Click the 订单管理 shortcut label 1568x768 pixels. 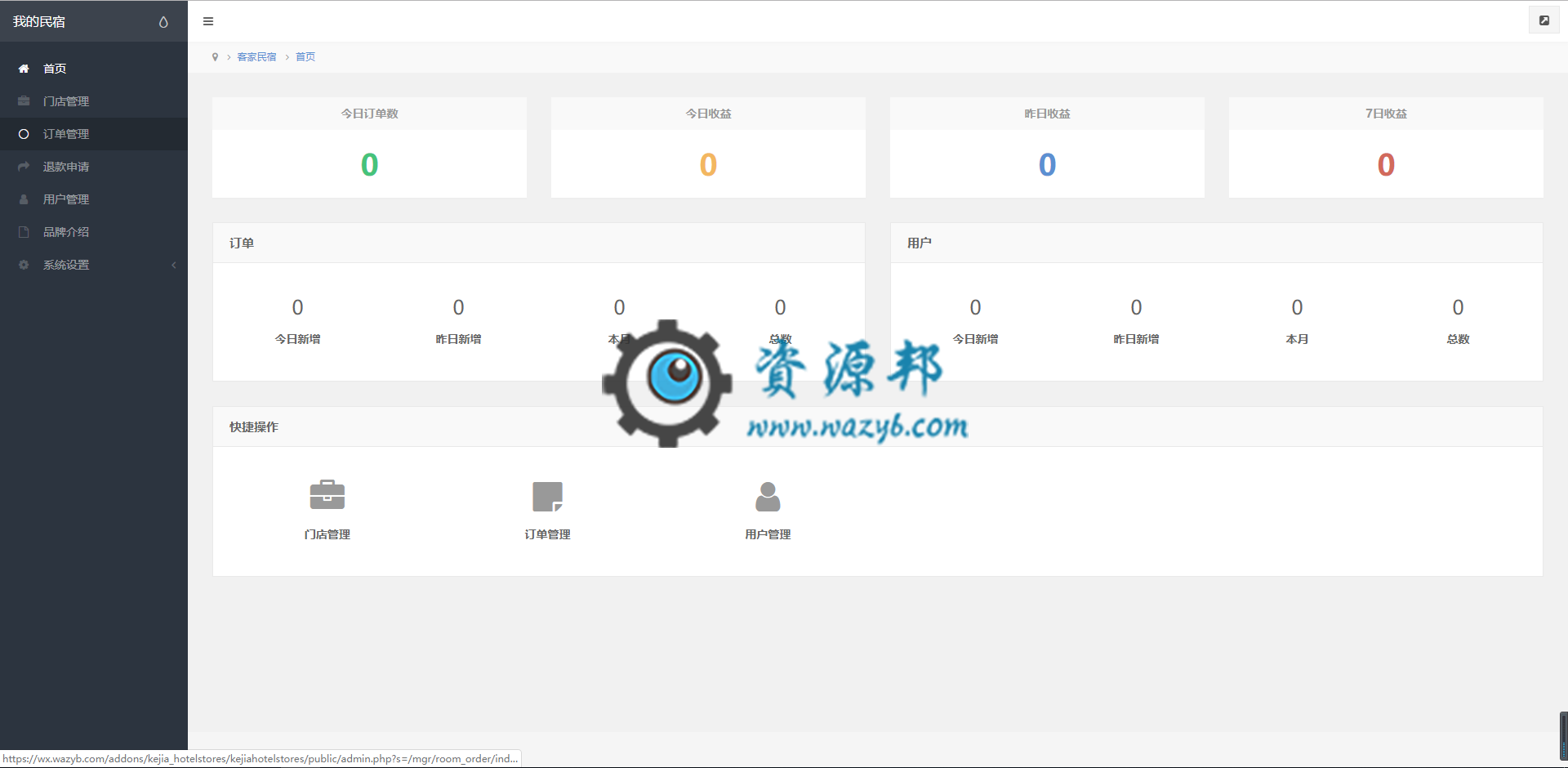point(548,534)
